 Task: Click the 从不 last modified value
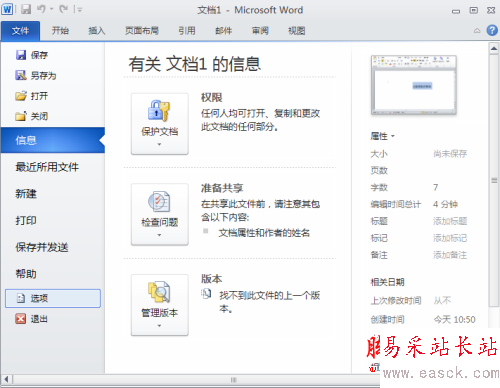click(x=442, y=301)
